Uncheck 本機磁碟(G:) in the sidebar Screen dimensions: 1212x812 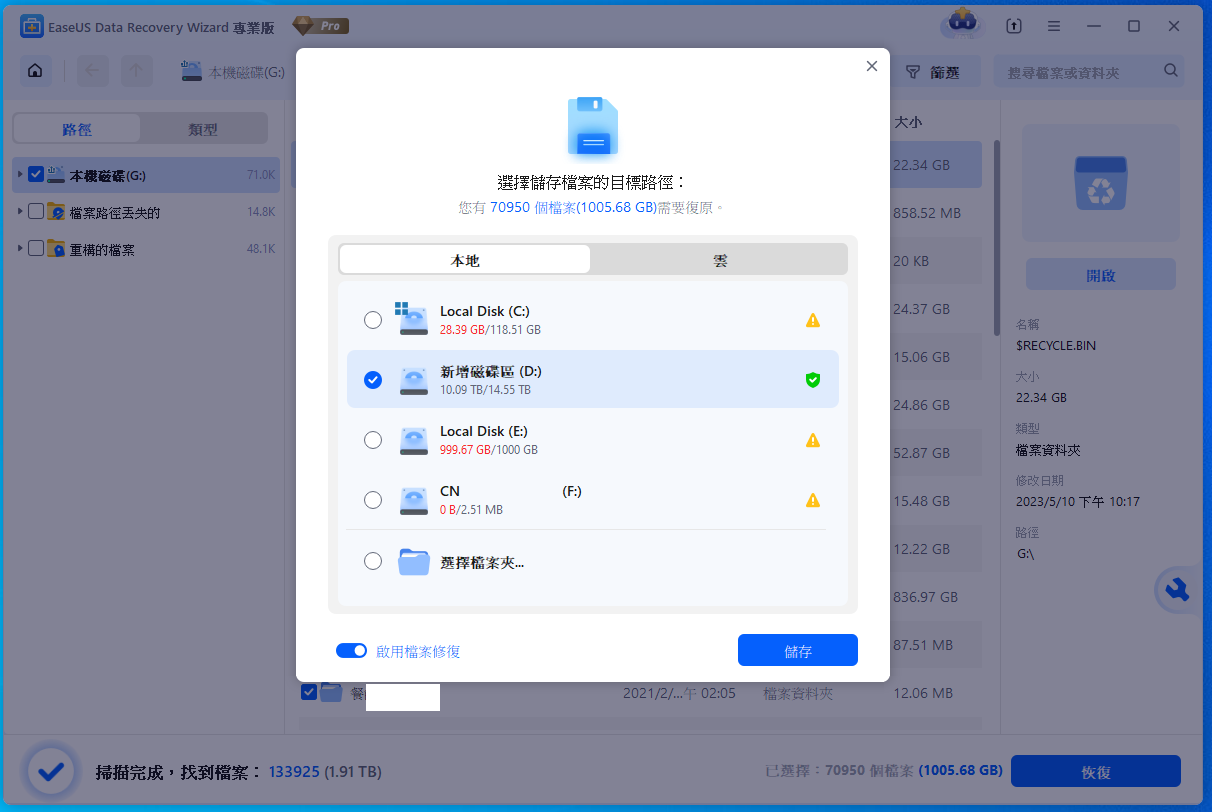pos(35,173)
